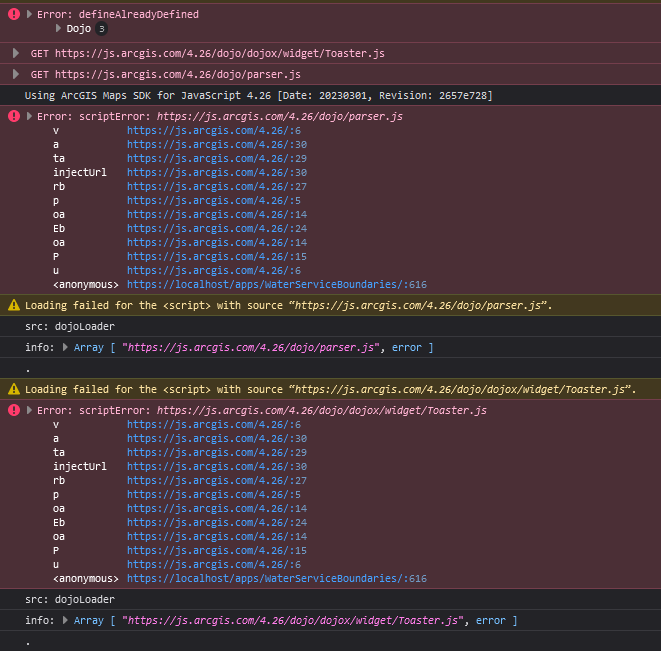
Task: Expand the Dojo group arrow
Action: (x=59, y=29)
